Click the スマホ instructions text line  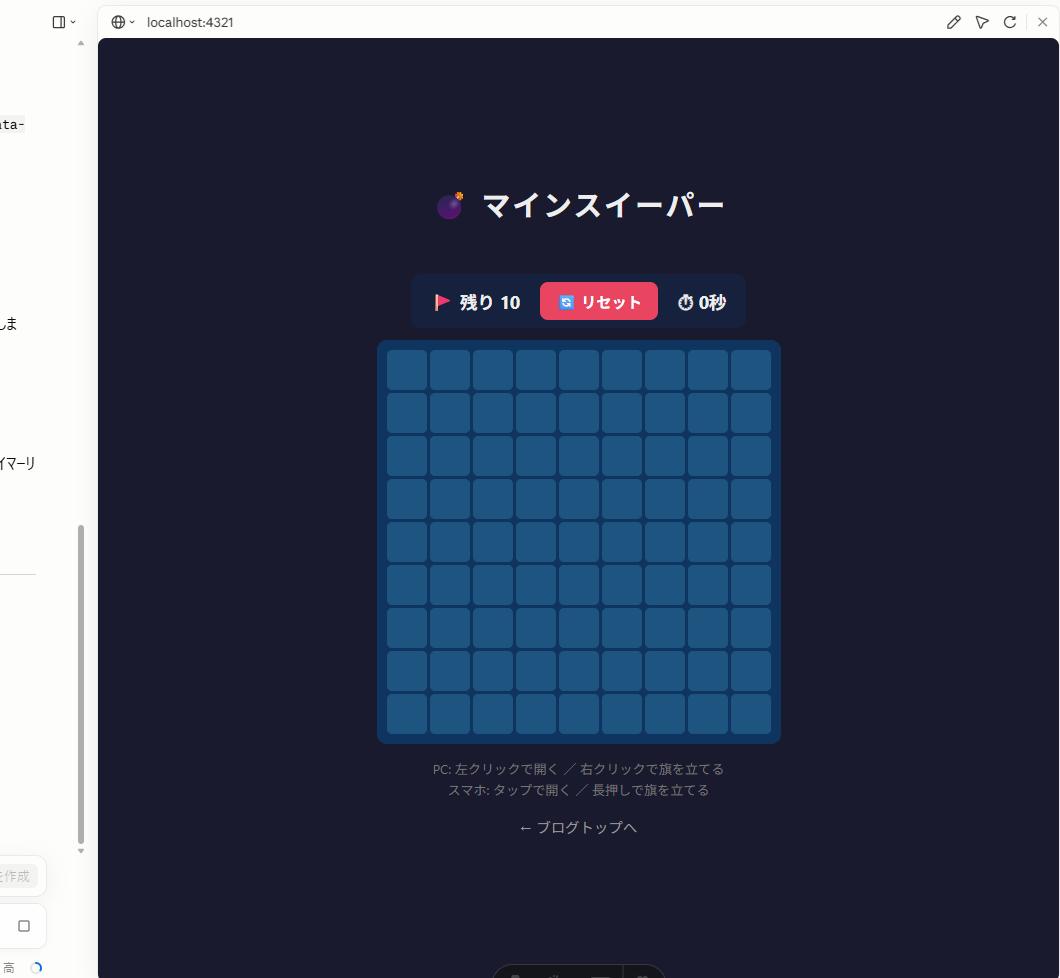pos(578,790)
